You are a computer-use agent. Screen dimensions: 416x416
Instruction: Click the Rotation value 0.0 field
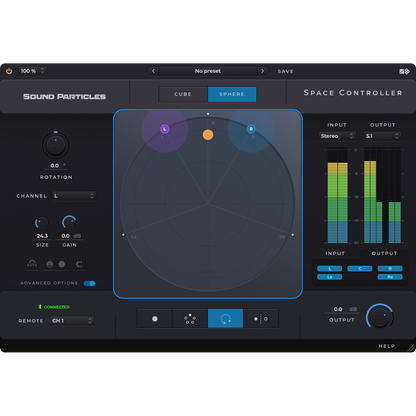(55, 166)
